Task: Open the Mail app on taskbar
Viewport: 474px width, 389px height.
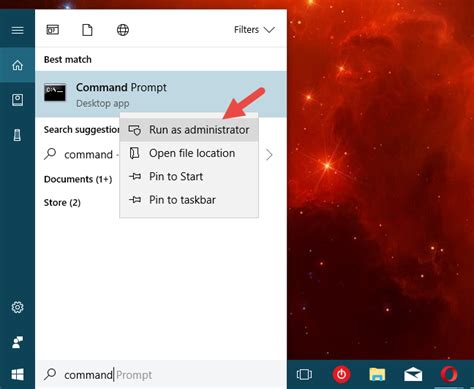Action: click(x=413, y=374)
